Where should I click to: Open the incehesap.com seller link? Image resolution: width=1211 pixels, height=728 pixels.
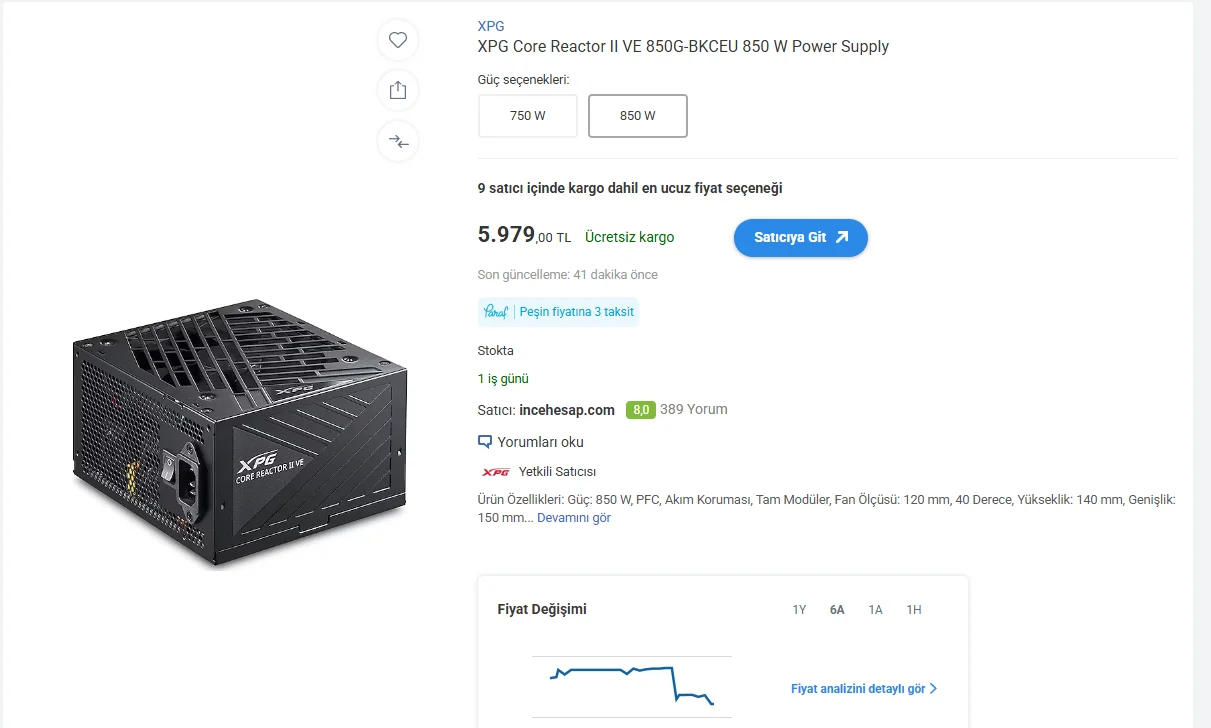click(x=567, y=410)
